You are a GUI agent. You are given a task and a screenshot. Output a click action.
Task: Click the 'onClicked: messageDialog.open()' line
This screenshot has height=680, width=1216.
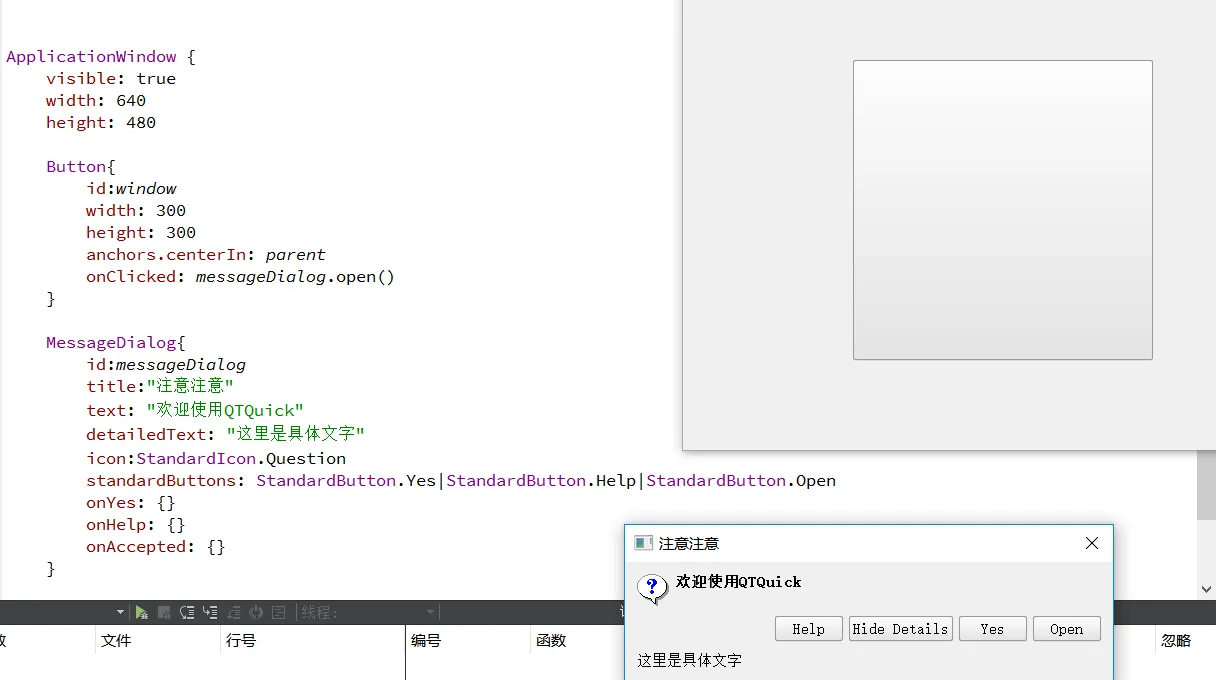(x=241, y=277)
